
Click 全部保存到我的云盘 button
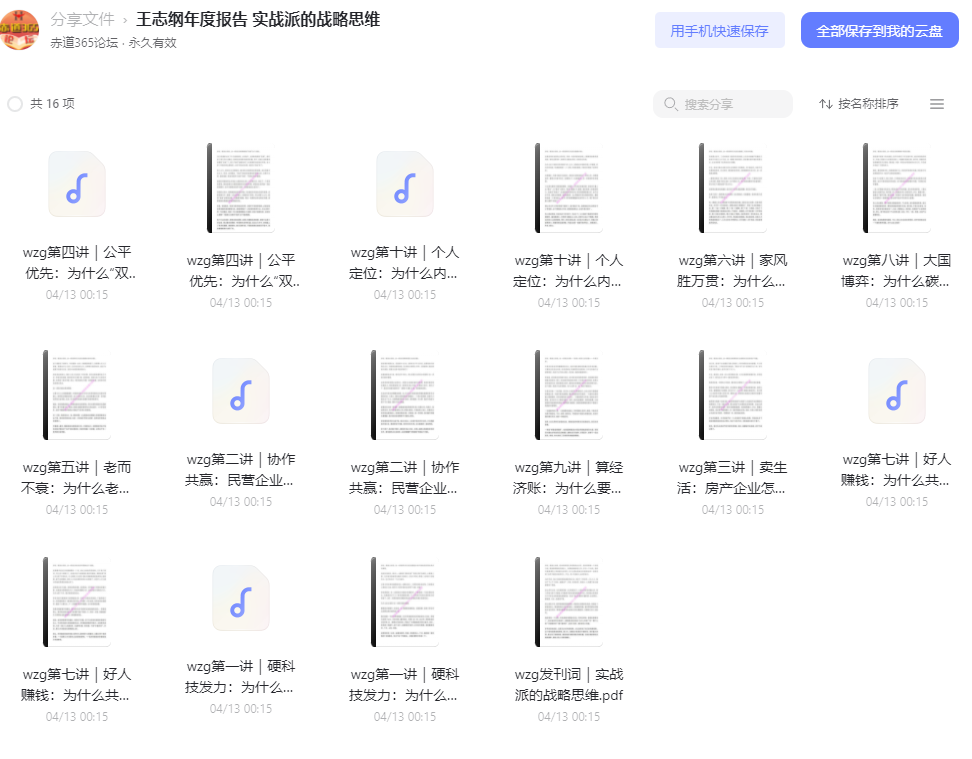880,30
